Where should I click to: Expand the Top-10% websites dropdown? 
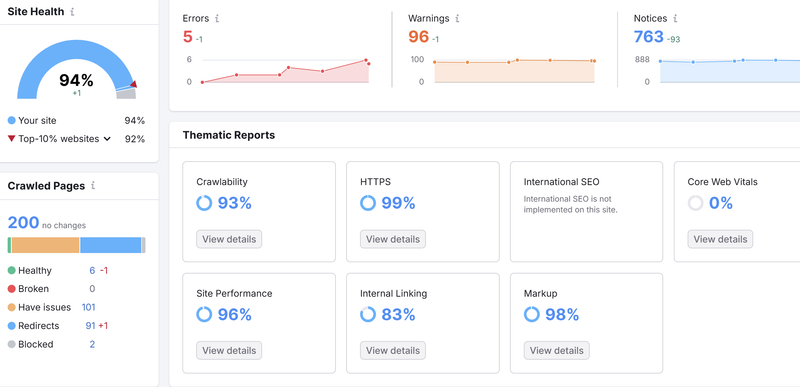click(107, 139)
